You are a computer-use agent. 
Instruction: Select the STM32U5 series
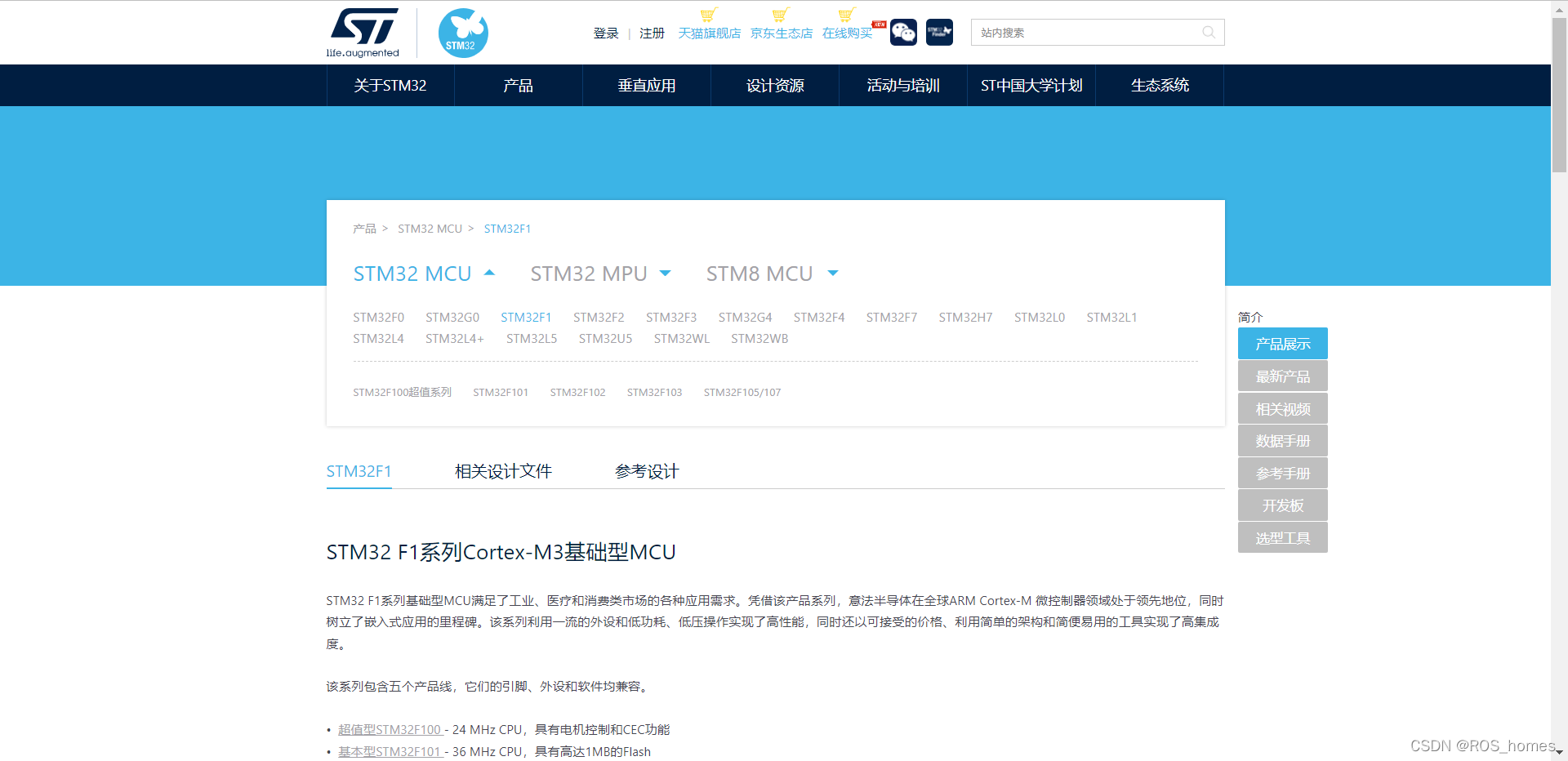(x=605, y=339)
